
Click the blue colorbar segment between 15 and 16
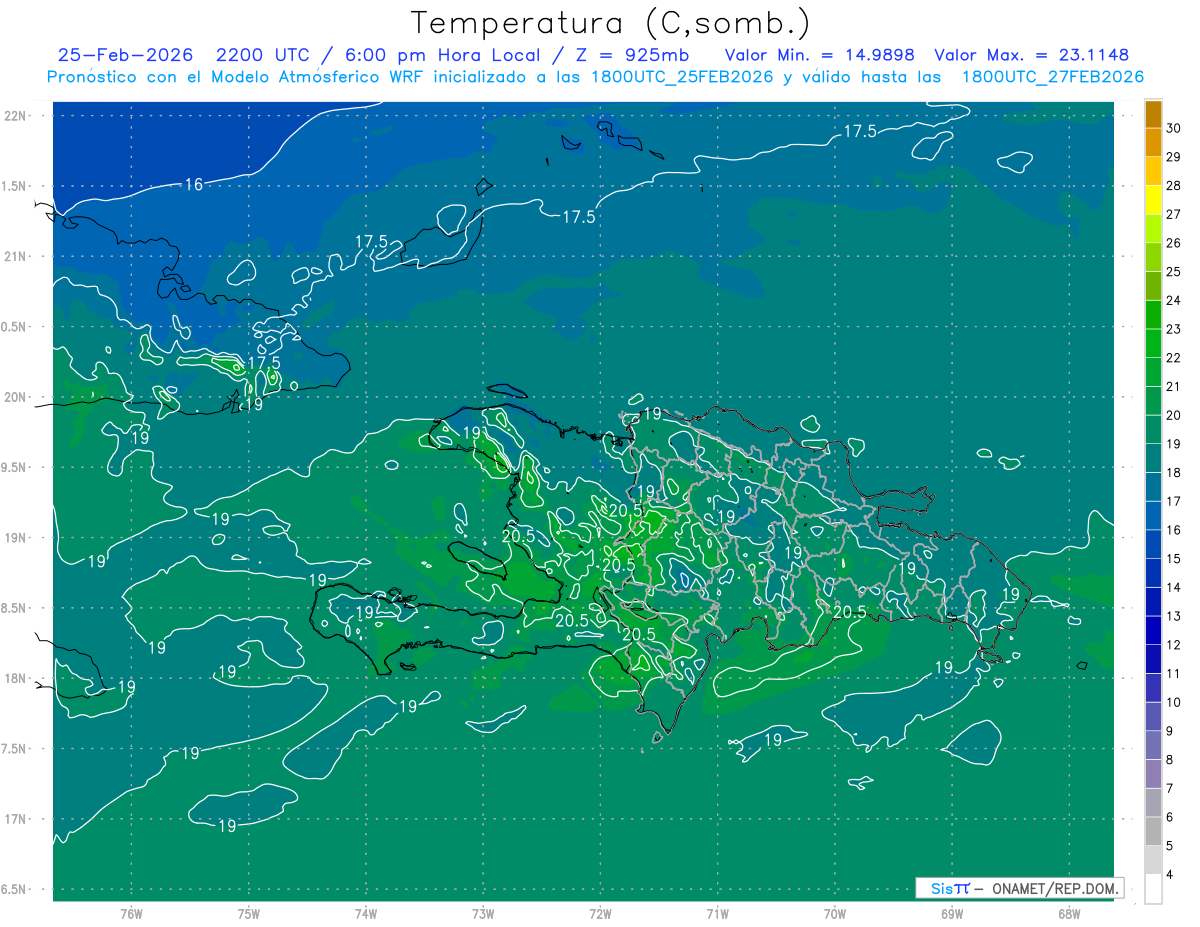coord(1153,544)
